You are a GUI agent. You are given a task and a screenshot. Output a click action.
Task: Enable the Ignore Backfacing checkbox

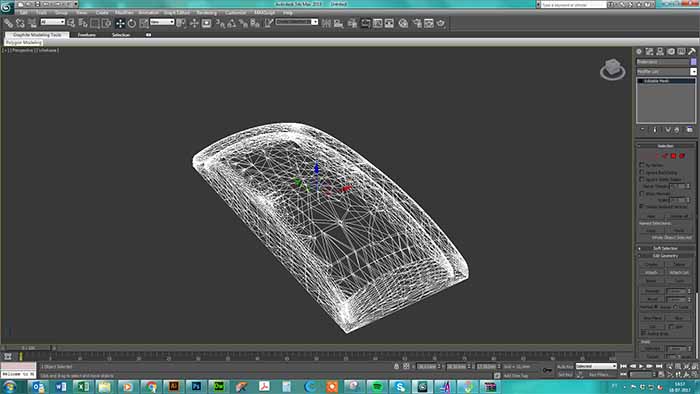(642, 172)
